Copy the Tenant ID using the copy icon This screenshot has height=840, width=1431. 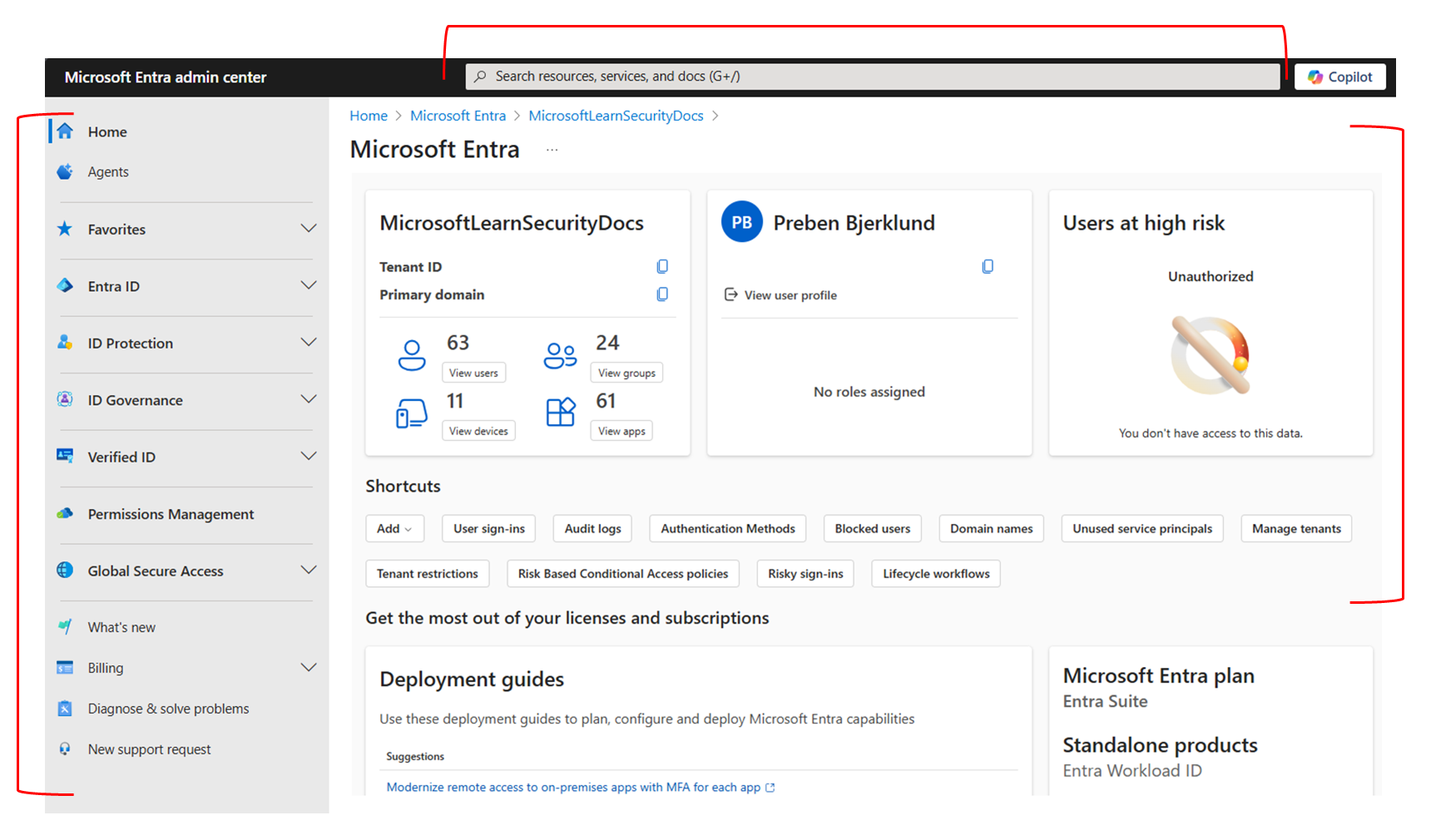(662, 266)
